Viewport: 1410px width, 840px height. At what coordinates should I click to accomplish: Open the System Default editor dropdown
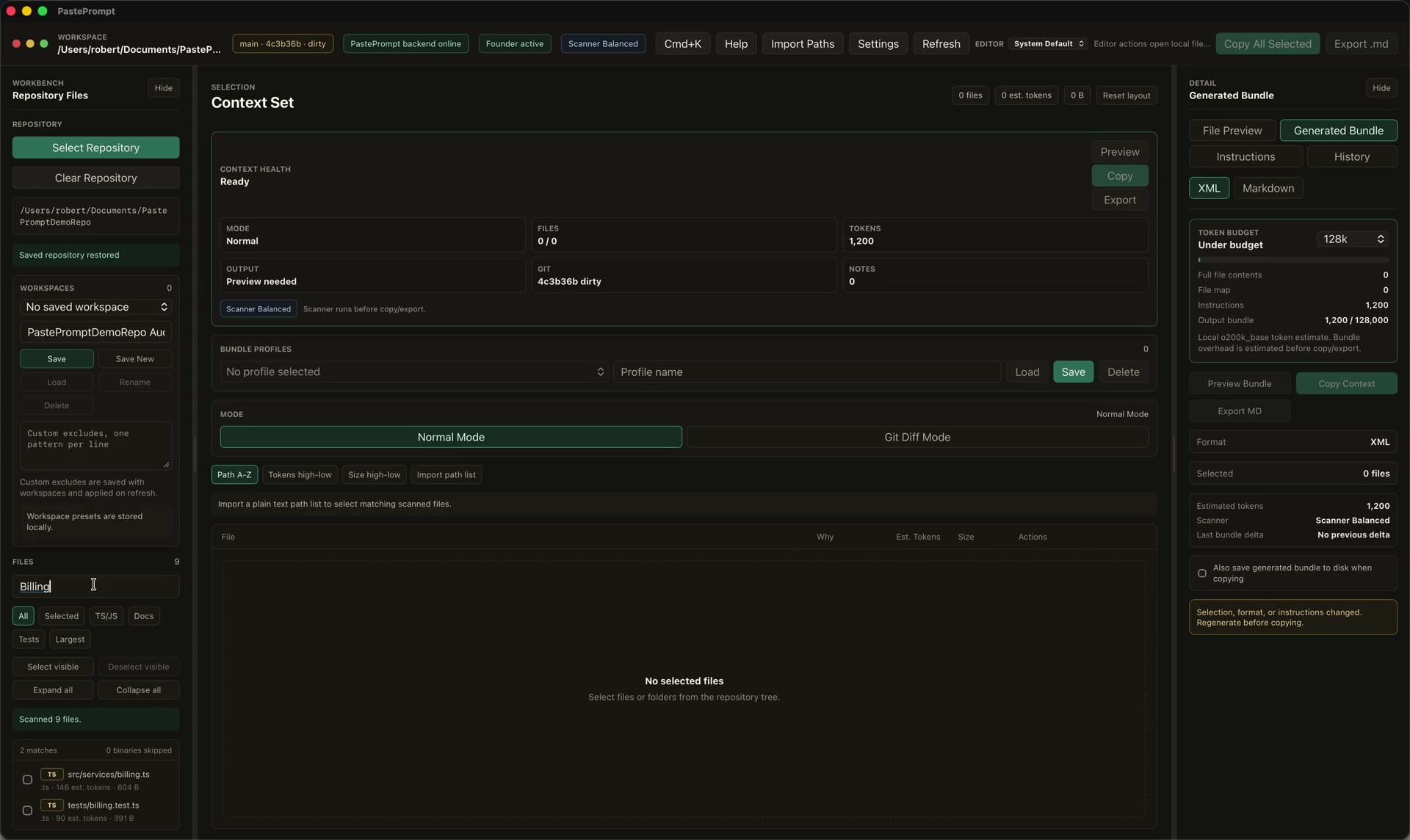tap(1049, 44)
